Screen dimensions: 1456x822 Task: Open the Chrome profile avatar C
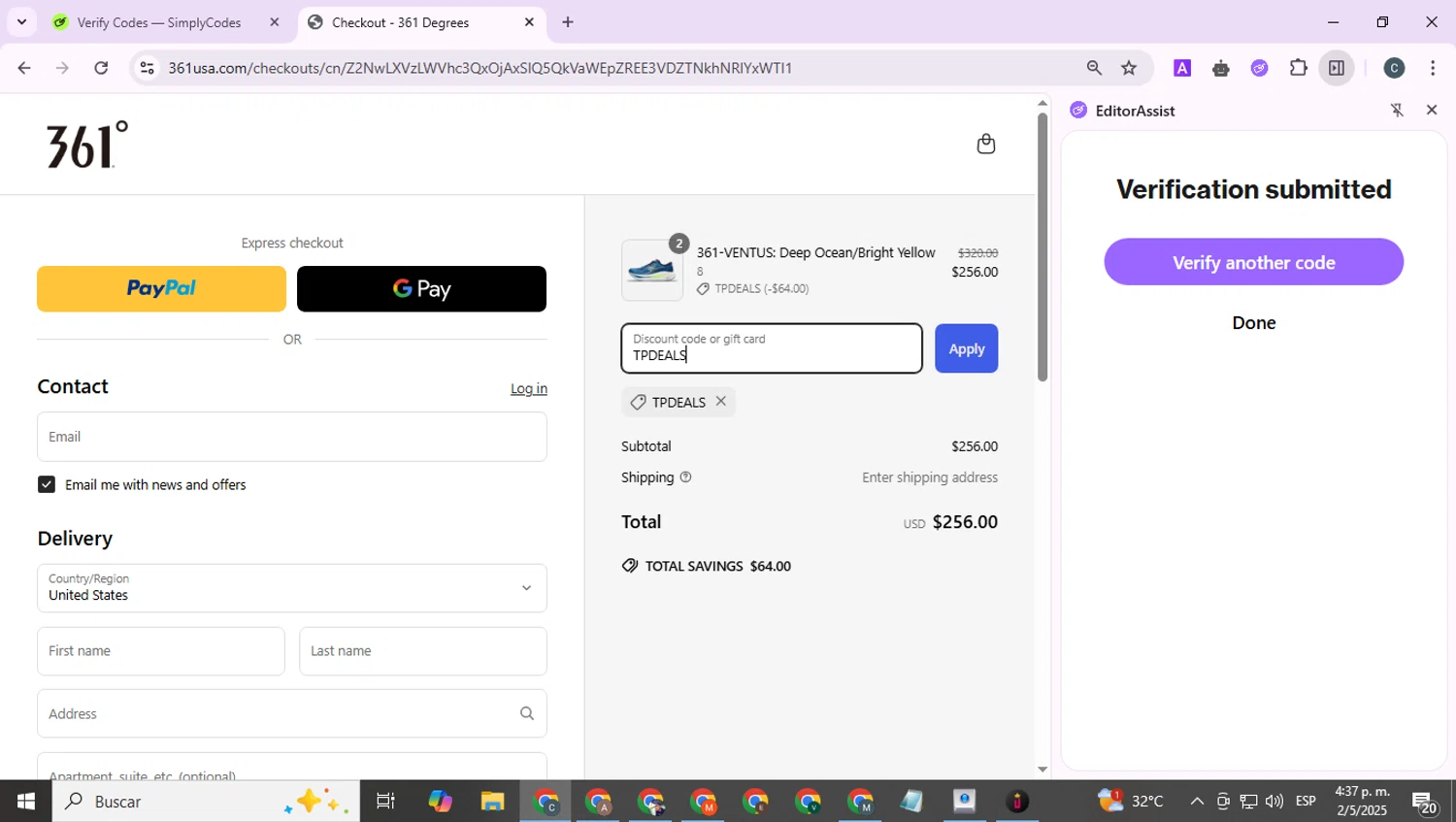(1394, 68)
